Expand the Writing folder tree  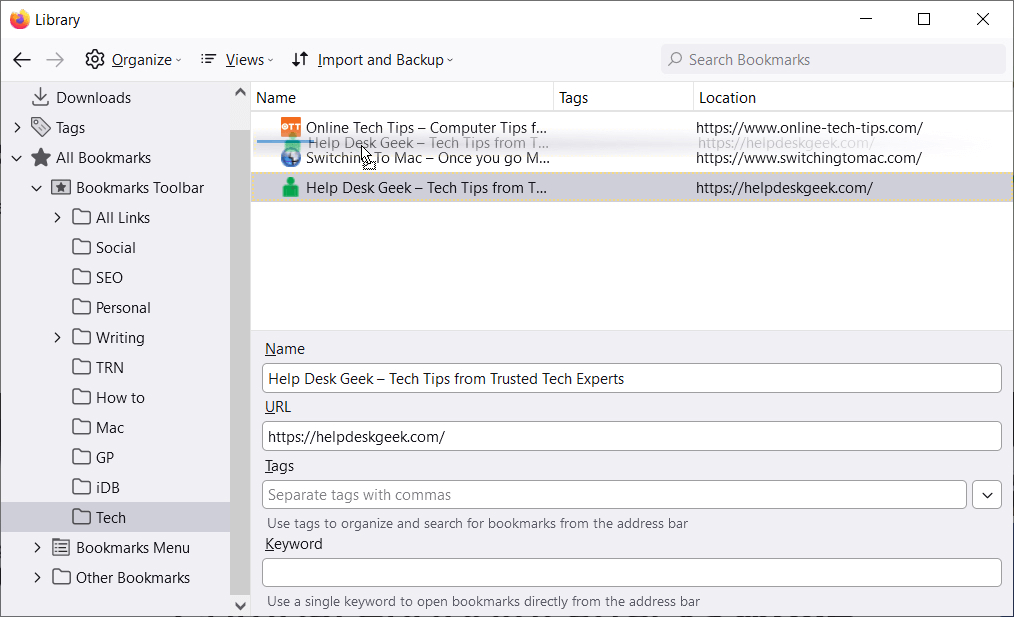57,337
